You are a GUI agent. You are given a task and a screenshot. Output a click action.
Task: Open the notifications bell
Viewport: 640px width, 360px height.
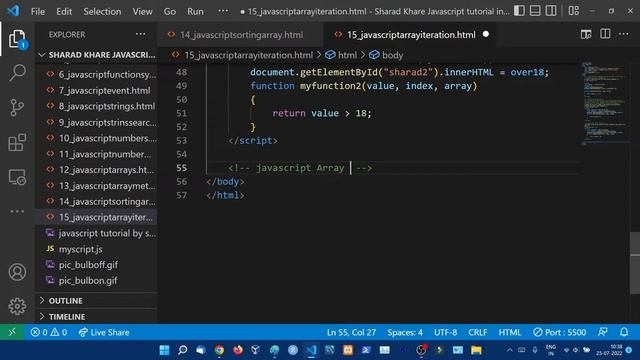pyautogui.click(x=624, y=332)
